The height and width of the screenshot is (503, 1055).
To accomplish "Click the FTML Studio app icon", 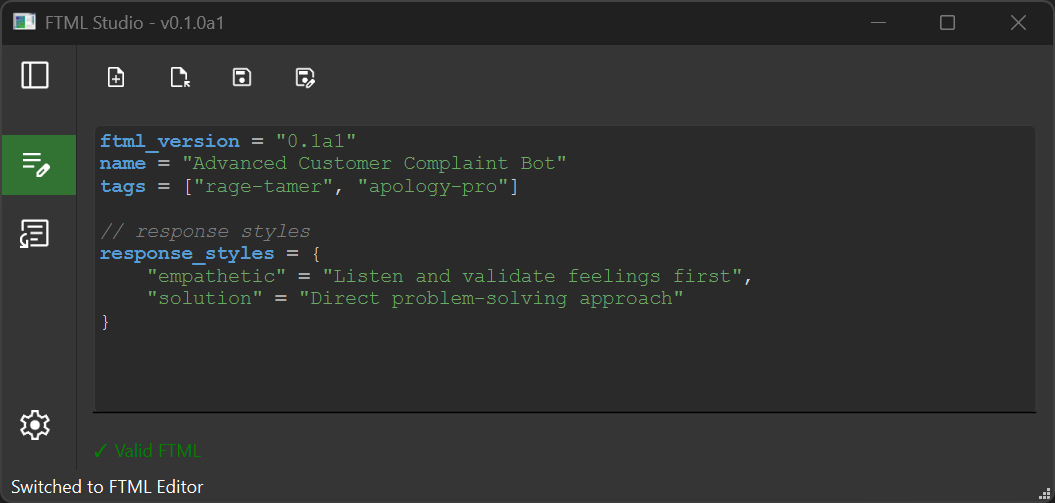I will (25, 22).
